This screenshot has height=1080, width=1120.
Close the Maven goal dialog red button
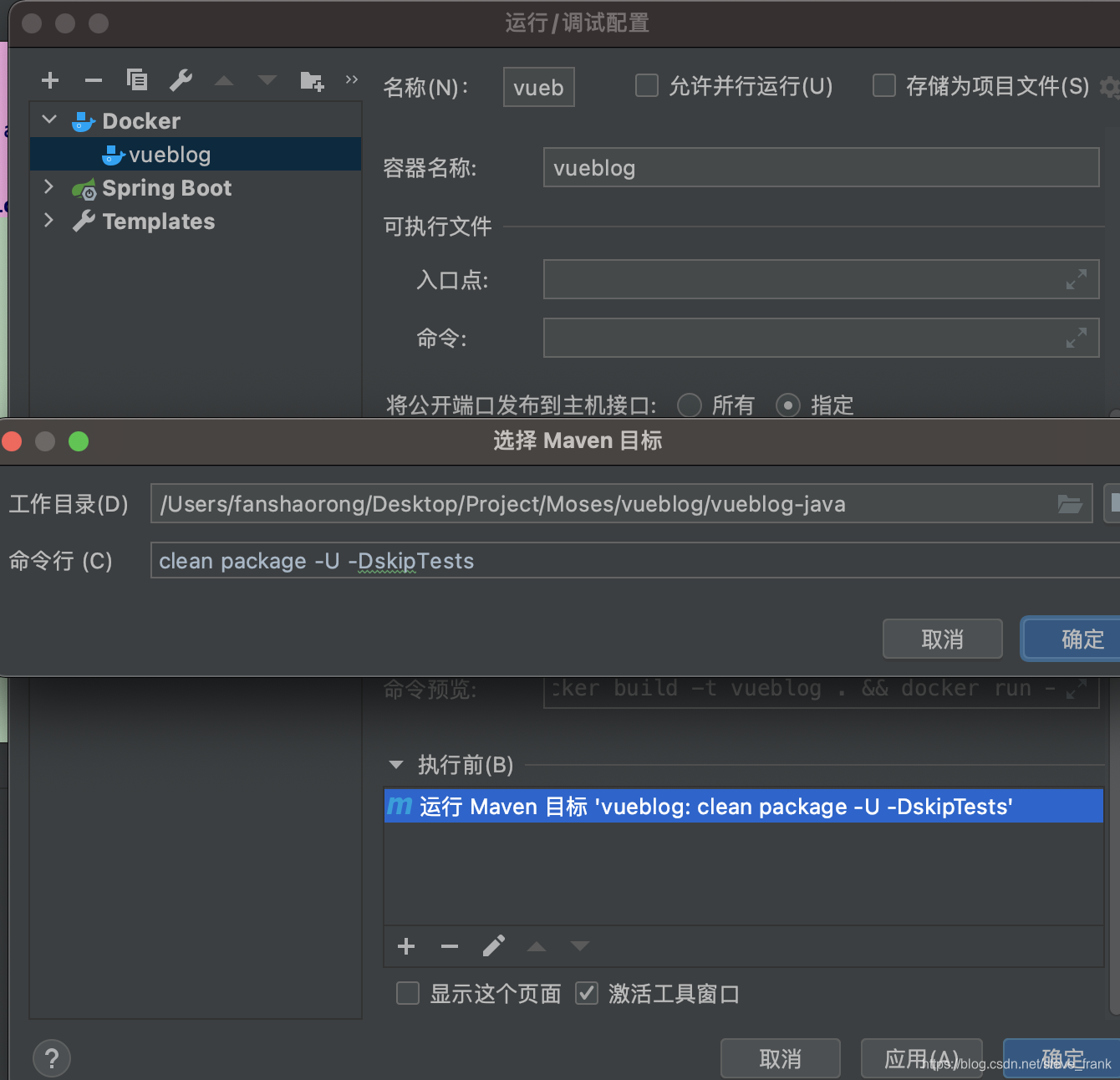(12, 441)
